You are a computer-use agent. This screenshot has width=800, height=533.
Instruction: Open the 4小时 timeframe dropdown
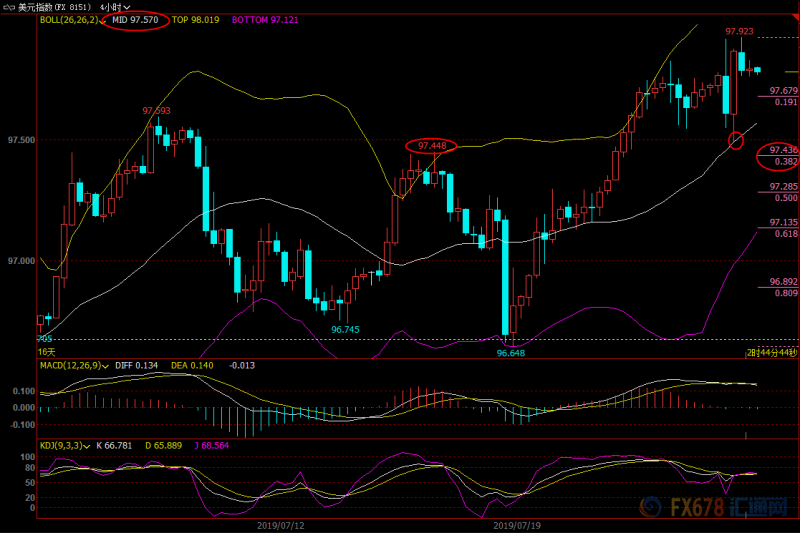pos(115,7)
